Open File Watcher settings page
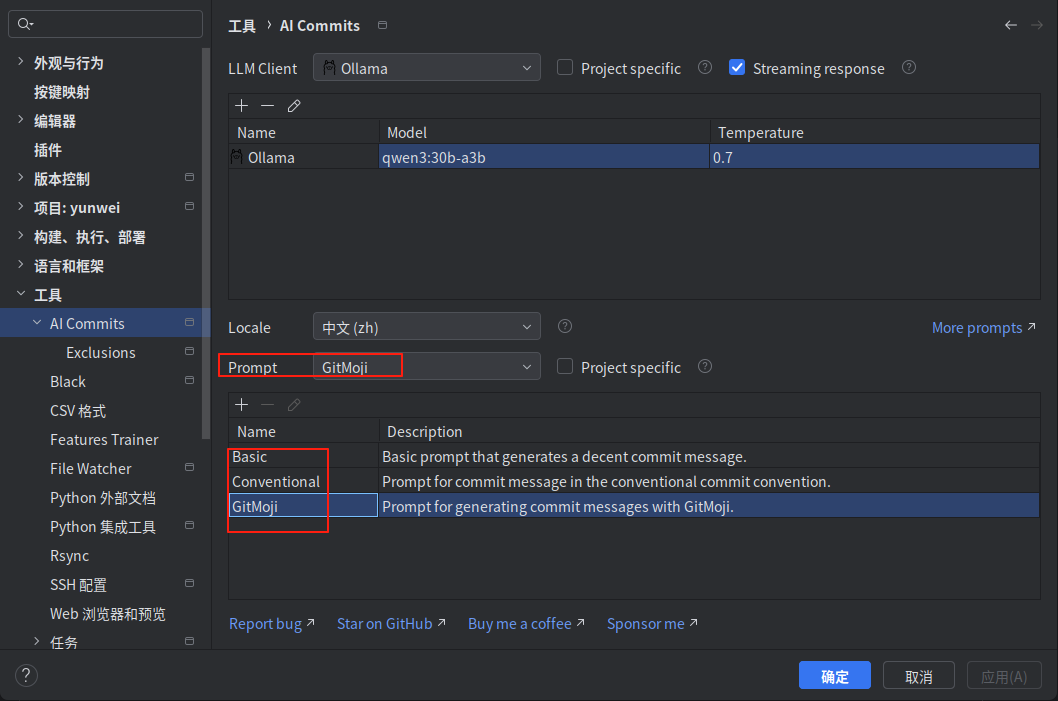Screen dimensions: 1058x701 (x=90, y=469)
